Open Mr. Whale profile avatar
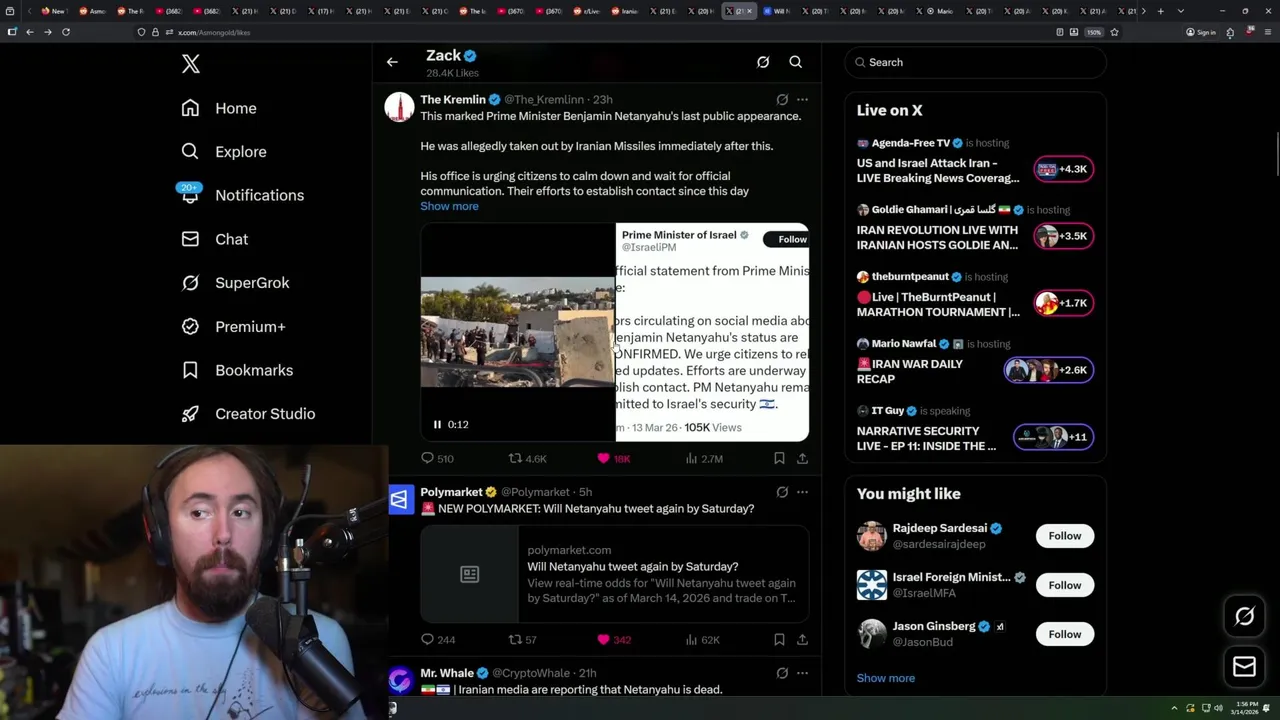Viewport: 1280px width, 720px height. coord(400,681)
